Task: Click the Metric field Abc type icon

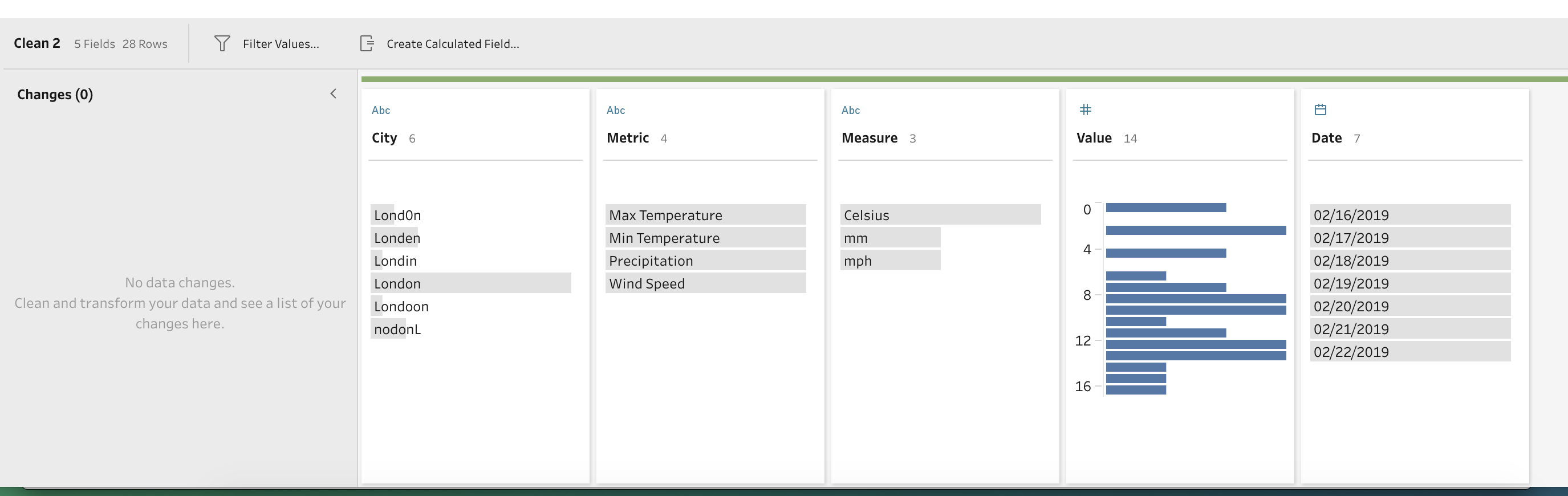Action: point(615,110)
